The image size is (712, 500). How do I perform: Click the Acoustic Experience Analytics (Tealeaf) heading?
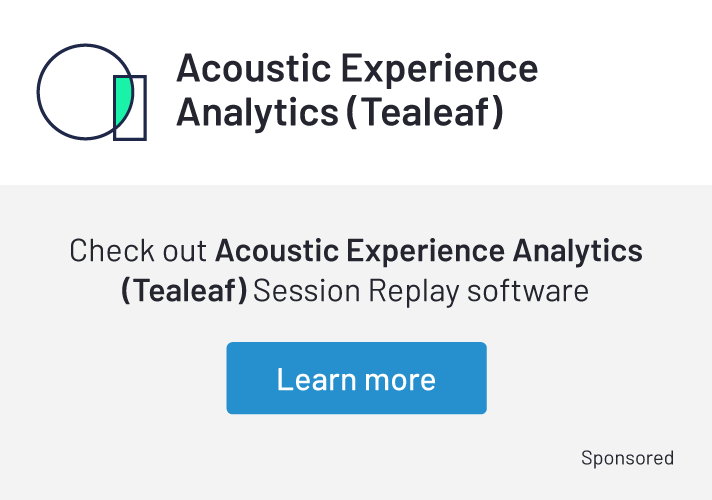click(357, 91)
